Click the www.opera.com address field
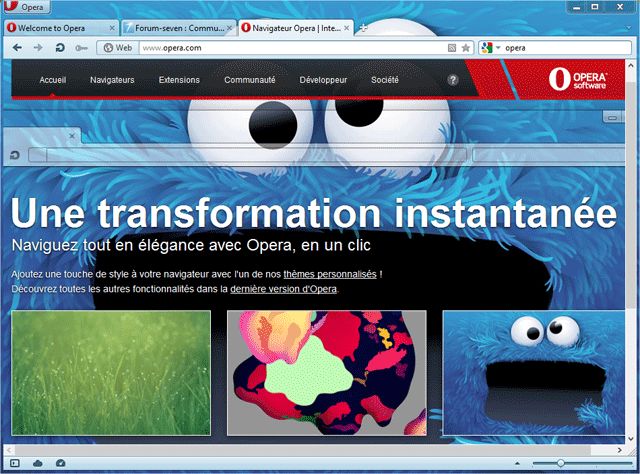 tap(290, 47)
